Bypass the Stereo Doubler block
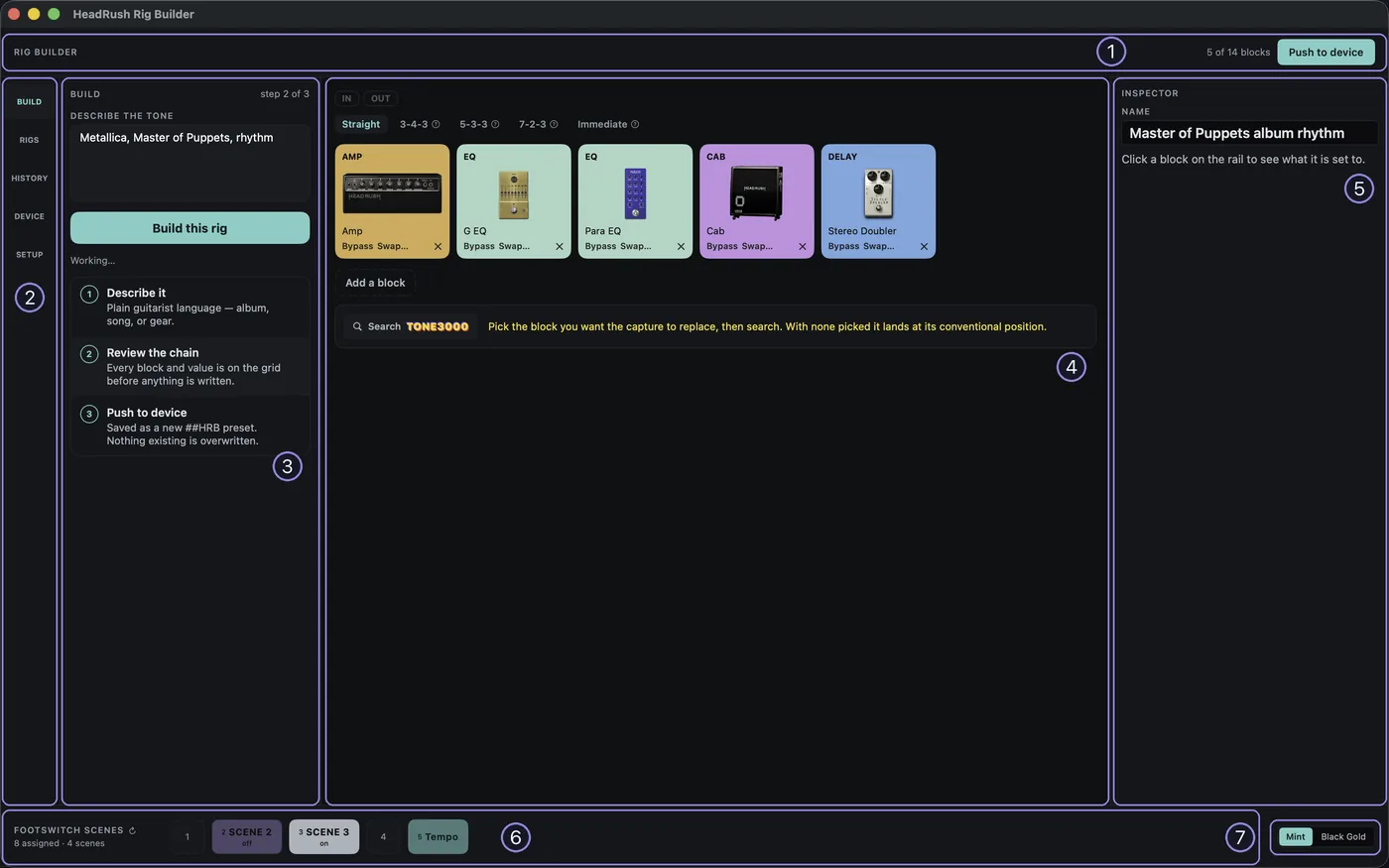Viewport: 1389px width, 868px height. tap(843, 246)
